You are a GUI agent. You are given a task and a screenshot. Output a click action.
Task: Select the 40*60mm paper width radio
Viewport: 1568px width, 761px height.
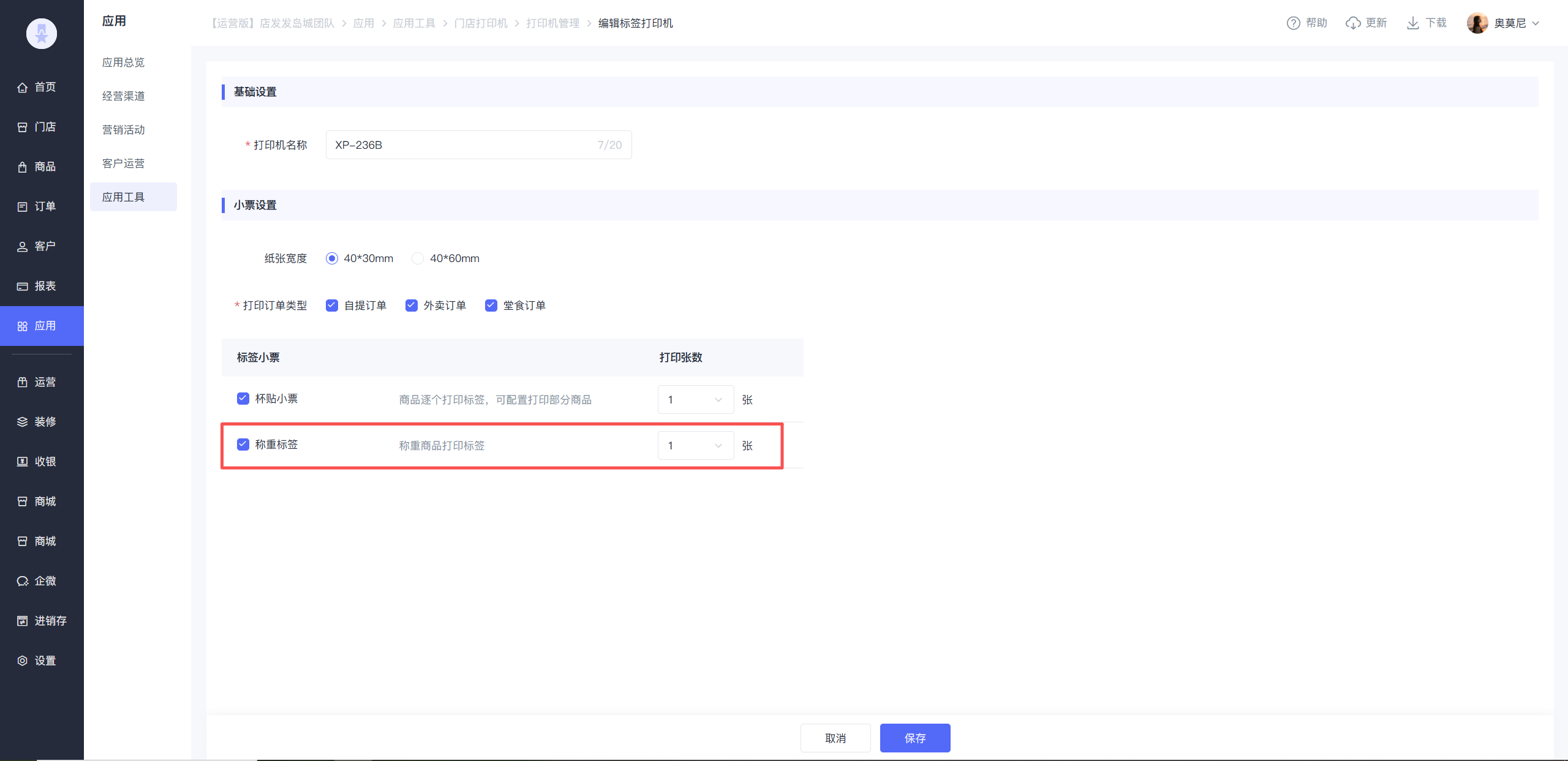(418, 258)
